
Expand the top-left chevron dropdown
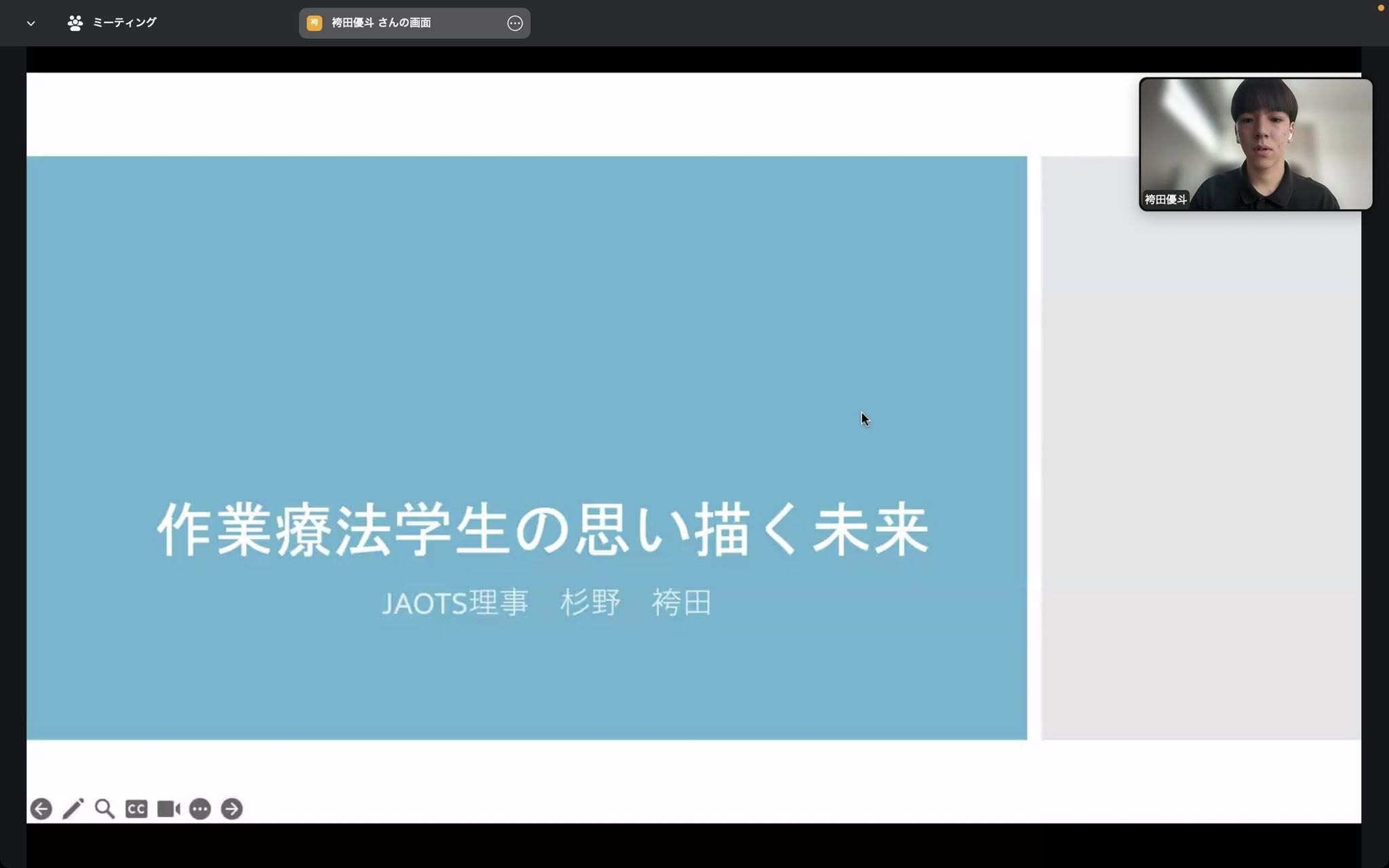[31, 23]
